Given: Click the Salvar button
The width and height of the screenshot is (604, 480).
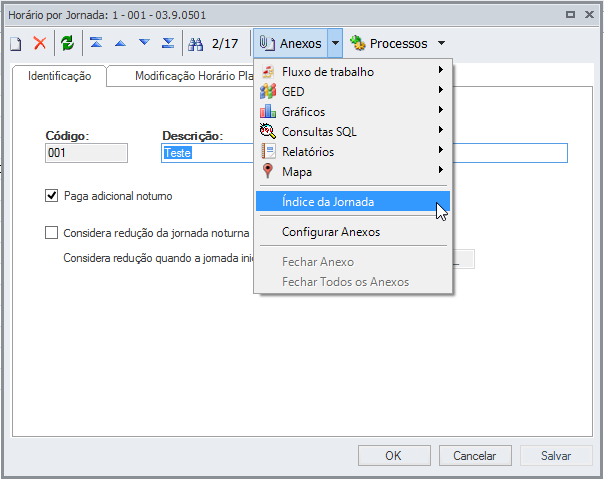Looking at the screenshot, I should point(556,456).
